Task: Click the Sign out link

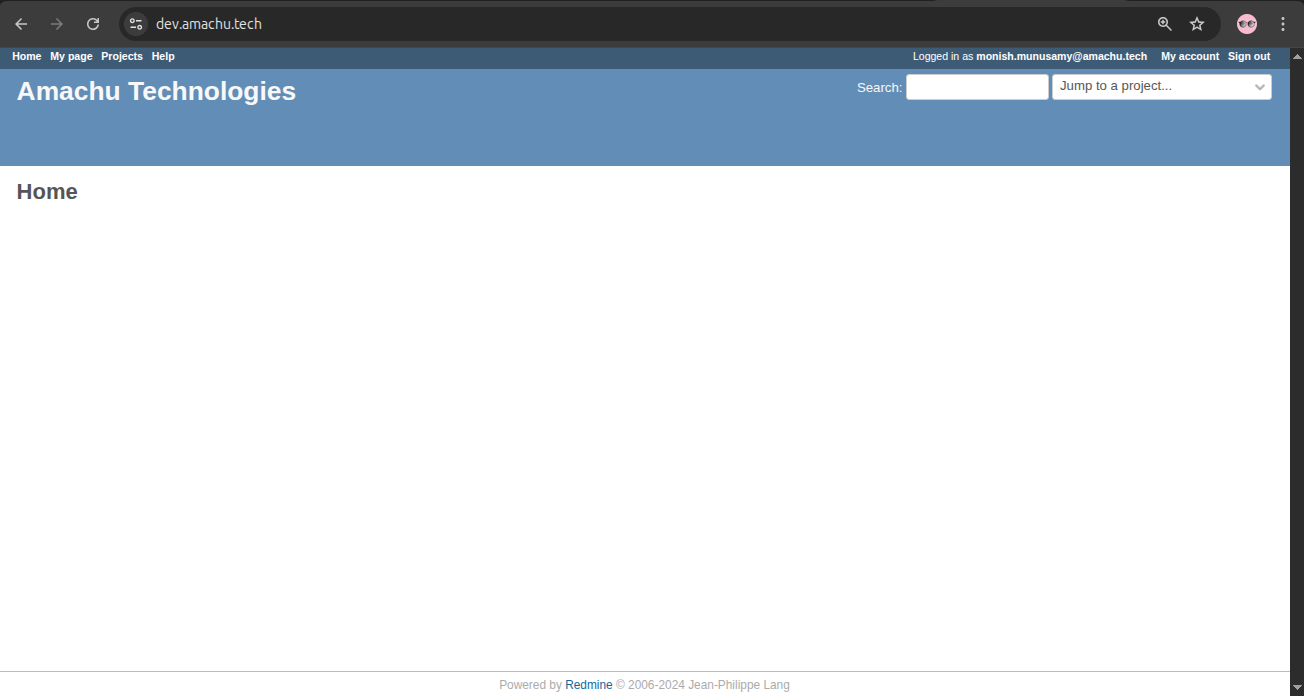Action: click(1249, 57)
